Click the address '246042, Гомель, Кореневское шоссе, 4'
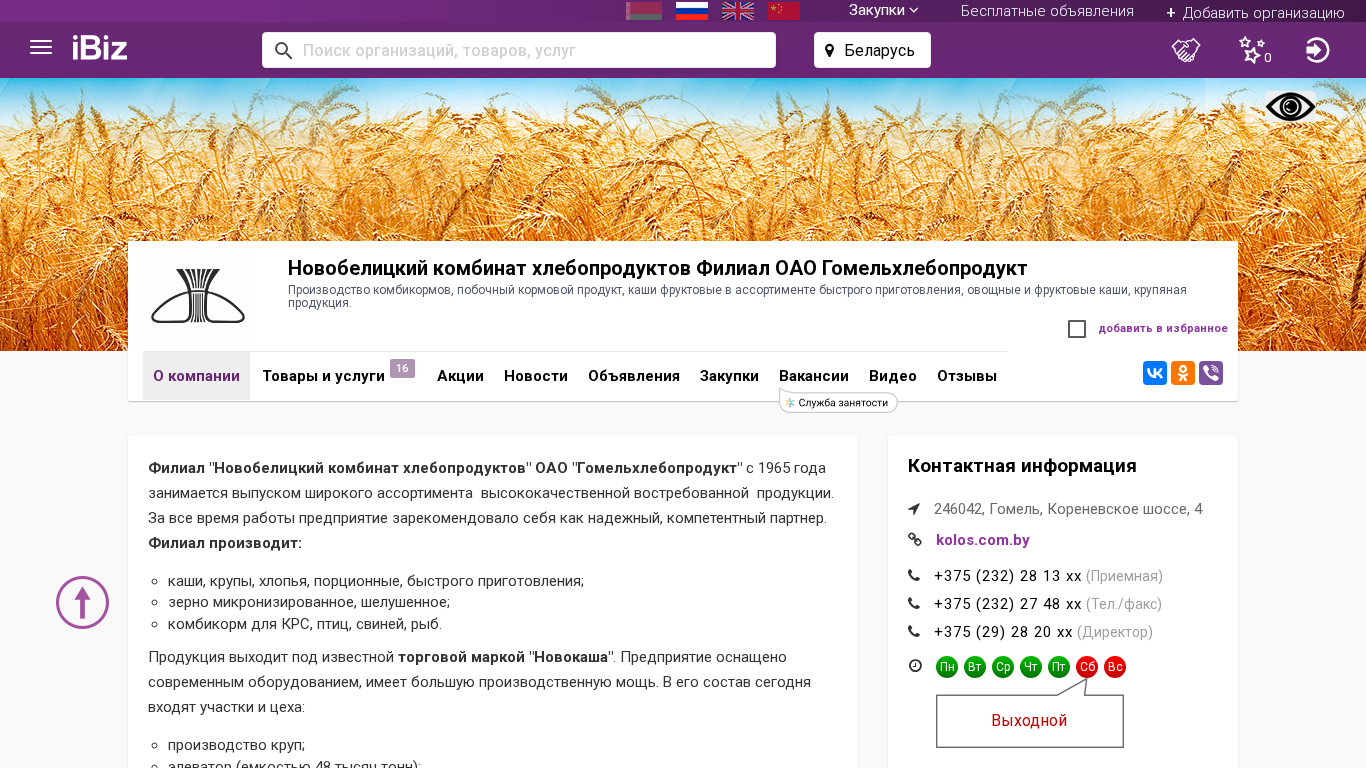The height and width of the screenshot is (768, 1366). 1068,509
